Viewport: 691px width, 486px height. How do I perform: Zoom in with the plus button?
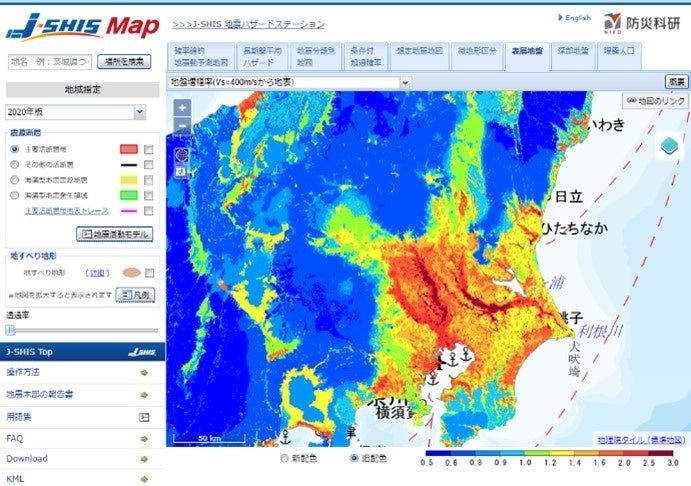pyautogui.click(x=182, y=108)
